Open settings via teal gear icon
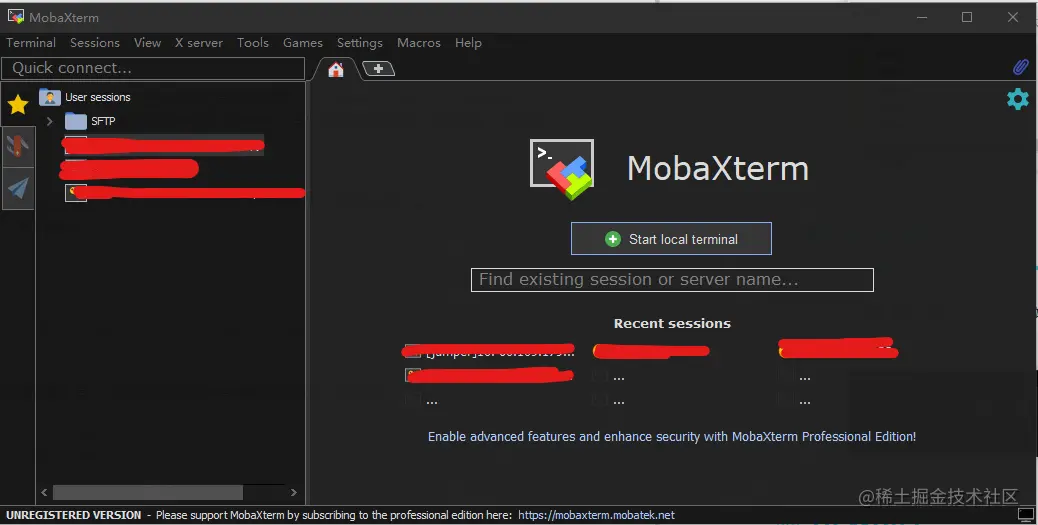Image resolution: width=1038 pixels, height=525 pixels. 1017,99
